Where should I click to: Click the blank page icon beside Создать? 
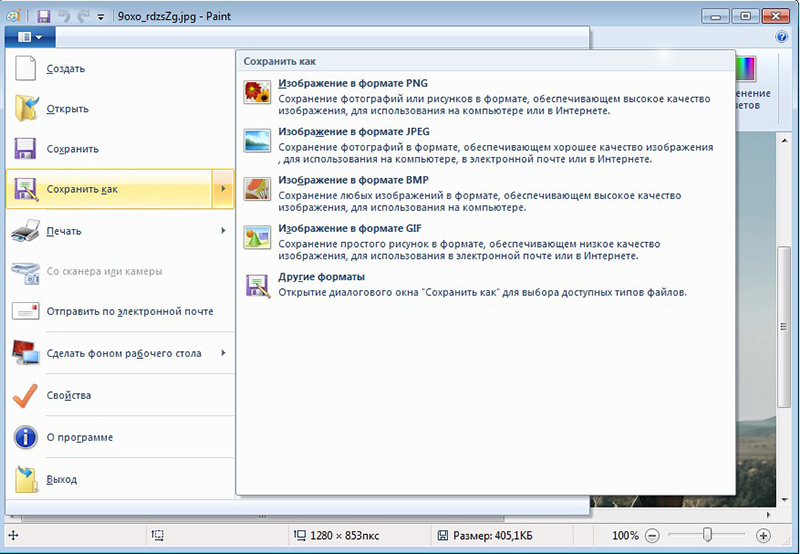click(25, 68)
